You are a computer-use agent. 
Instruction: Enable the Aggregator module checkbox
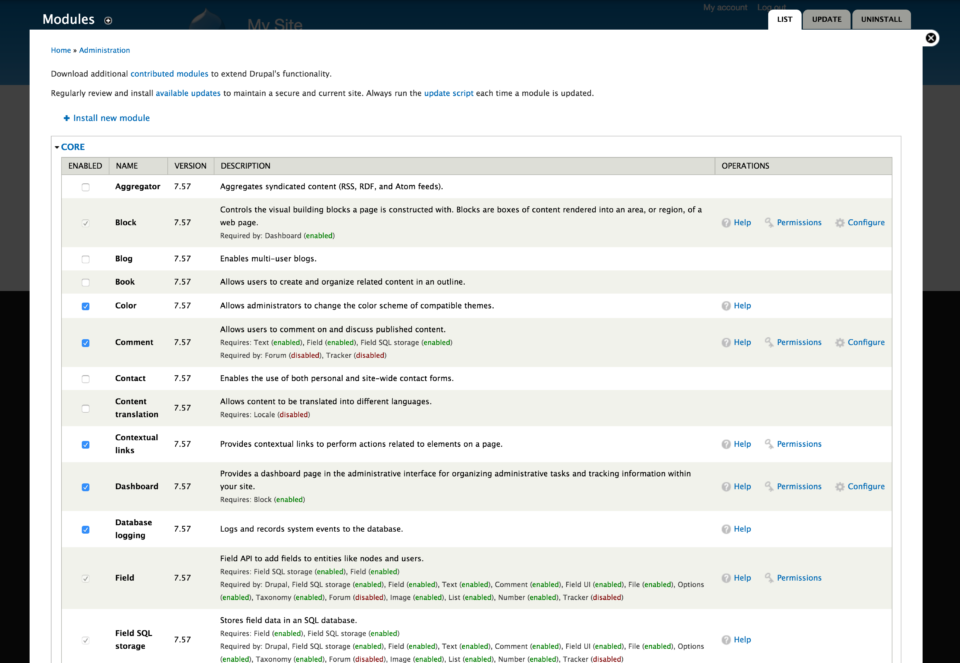point(85,186)
